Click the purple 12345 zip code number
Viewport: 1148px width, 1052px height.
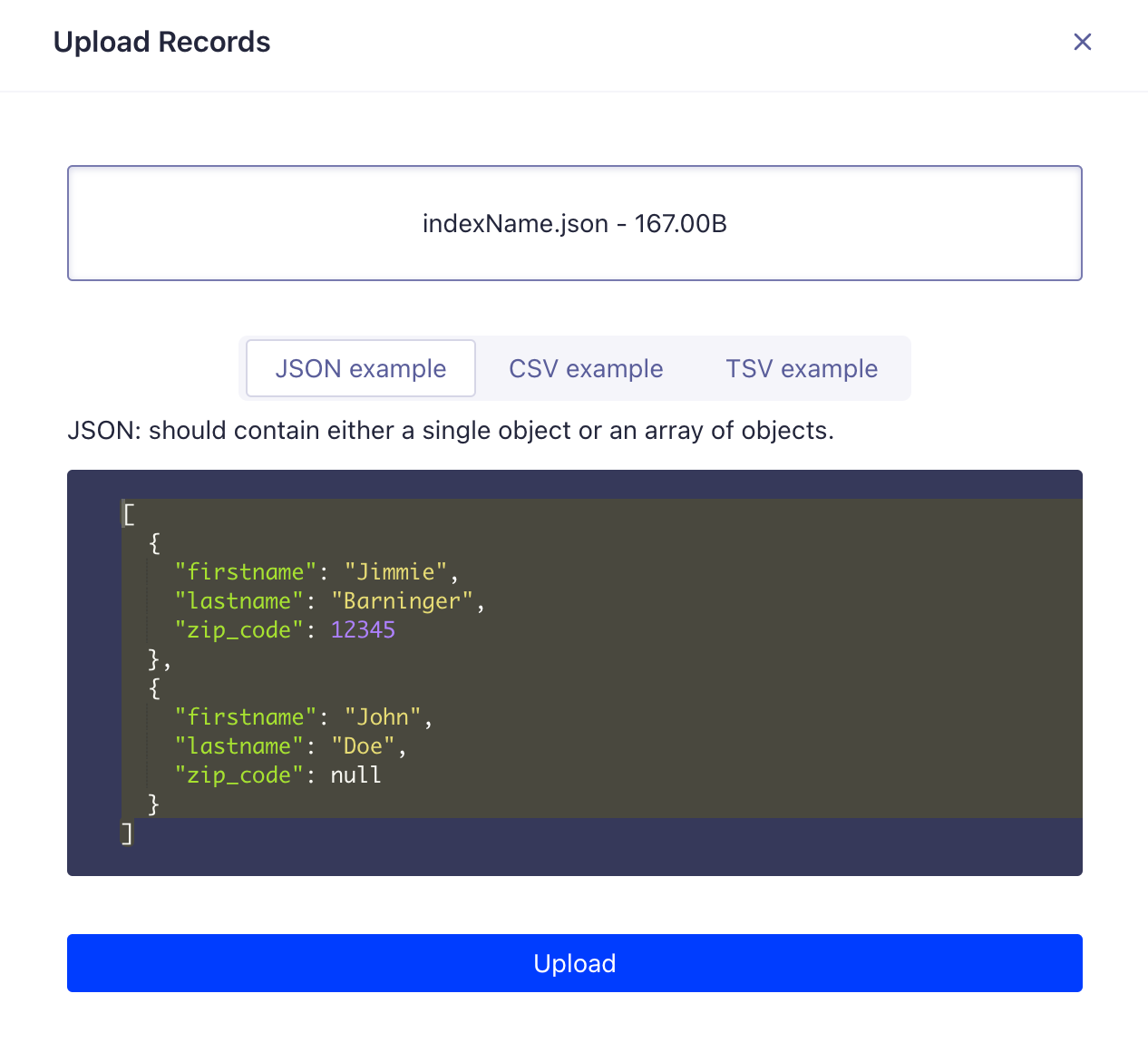coord(363,630)
